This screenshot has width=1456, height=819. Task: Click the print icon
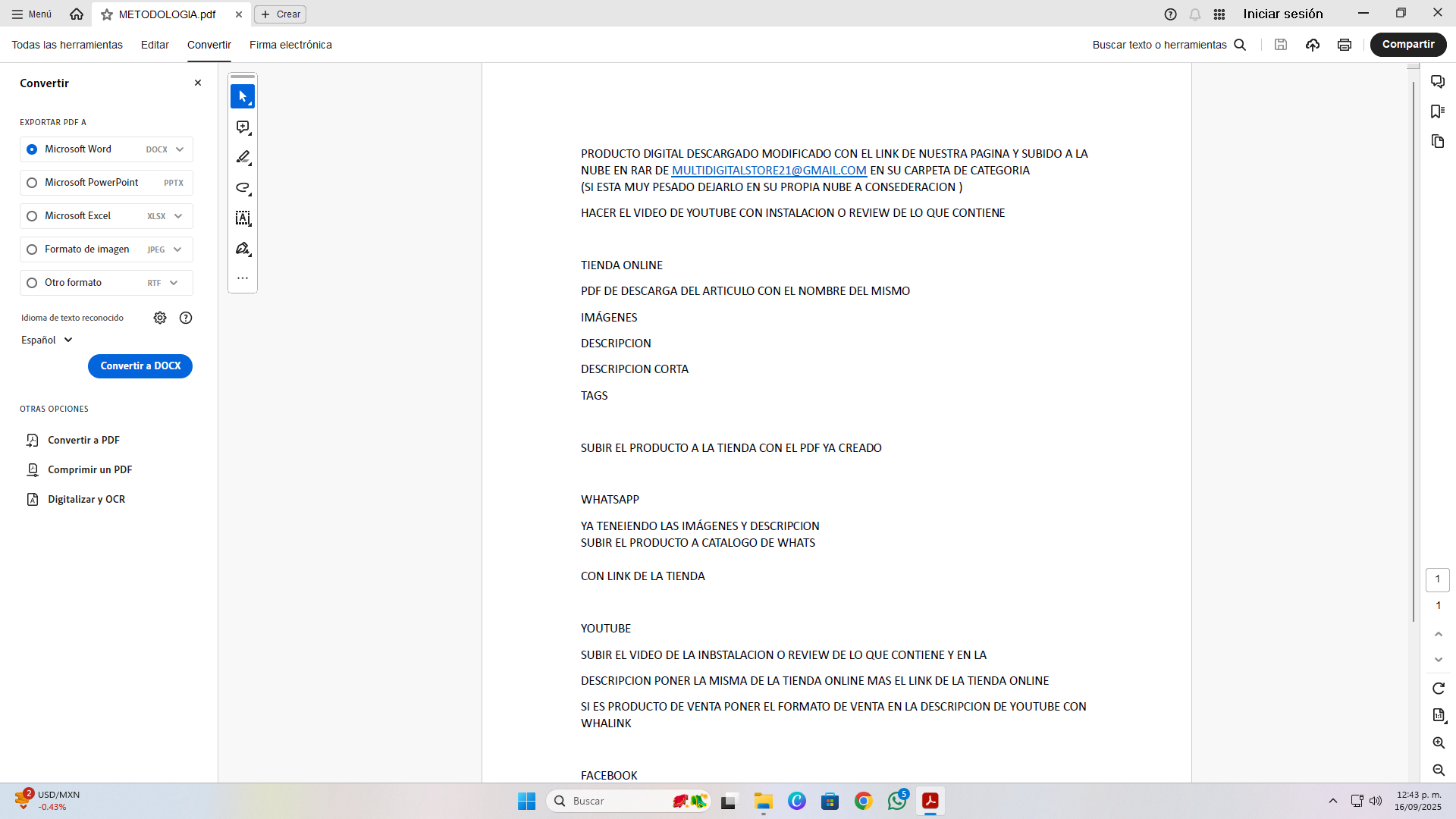pyautogui.click(x=1345, y=45)
